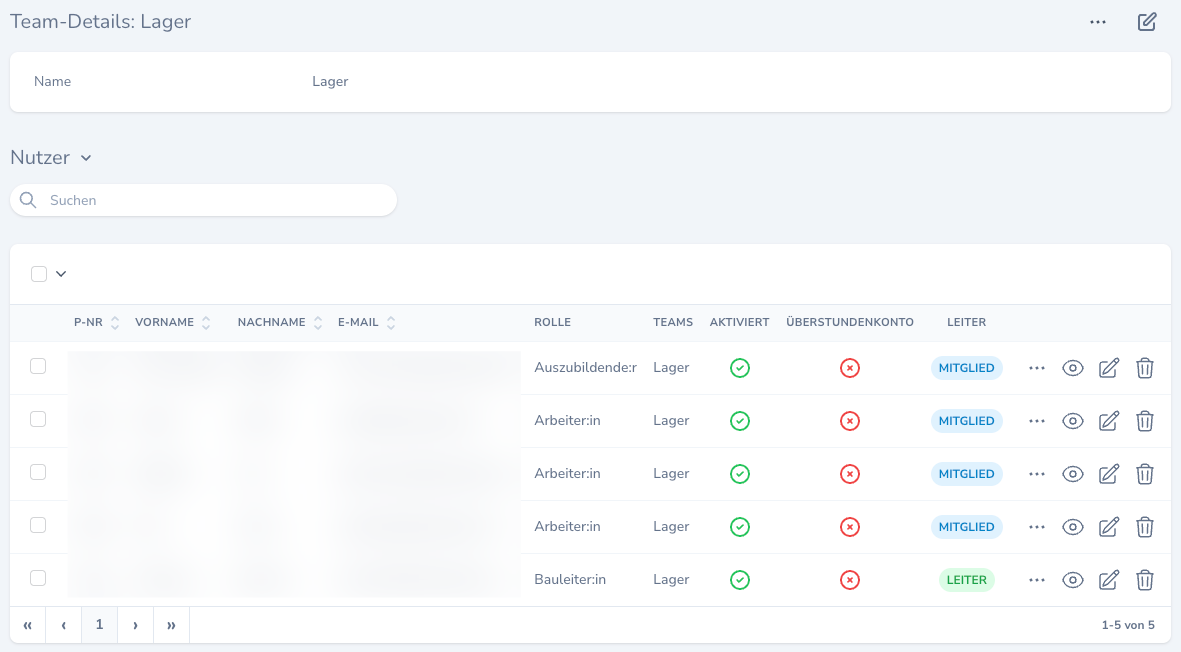Expand the Nutzer section dropdown
The height and width of the screenshot is (652, 1181).
click(86, 158)
